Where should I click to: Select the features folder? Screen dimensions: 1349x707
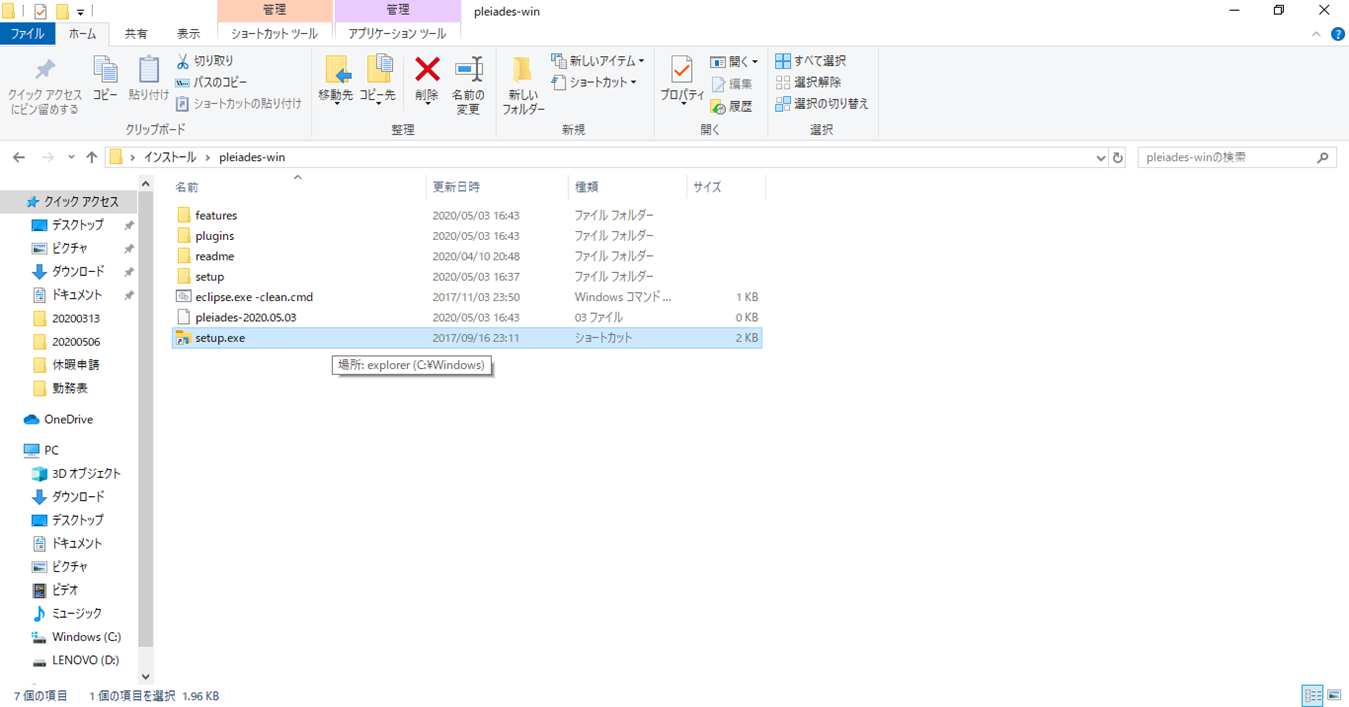pyautogui.click(x=467, y=215)
